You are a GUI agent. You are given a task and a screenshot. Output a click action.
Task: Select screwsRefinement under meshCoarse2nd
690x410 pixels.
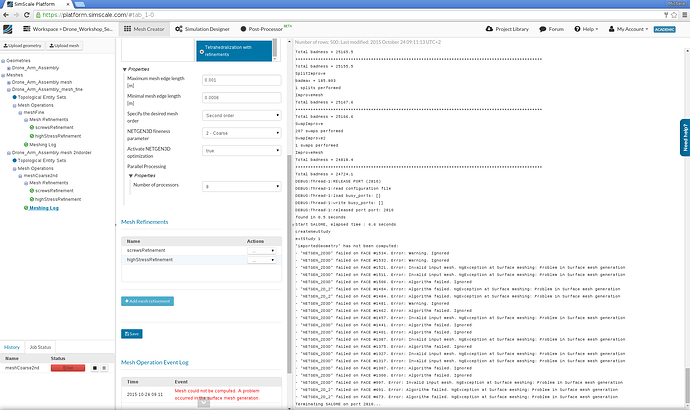pos(54,191)
